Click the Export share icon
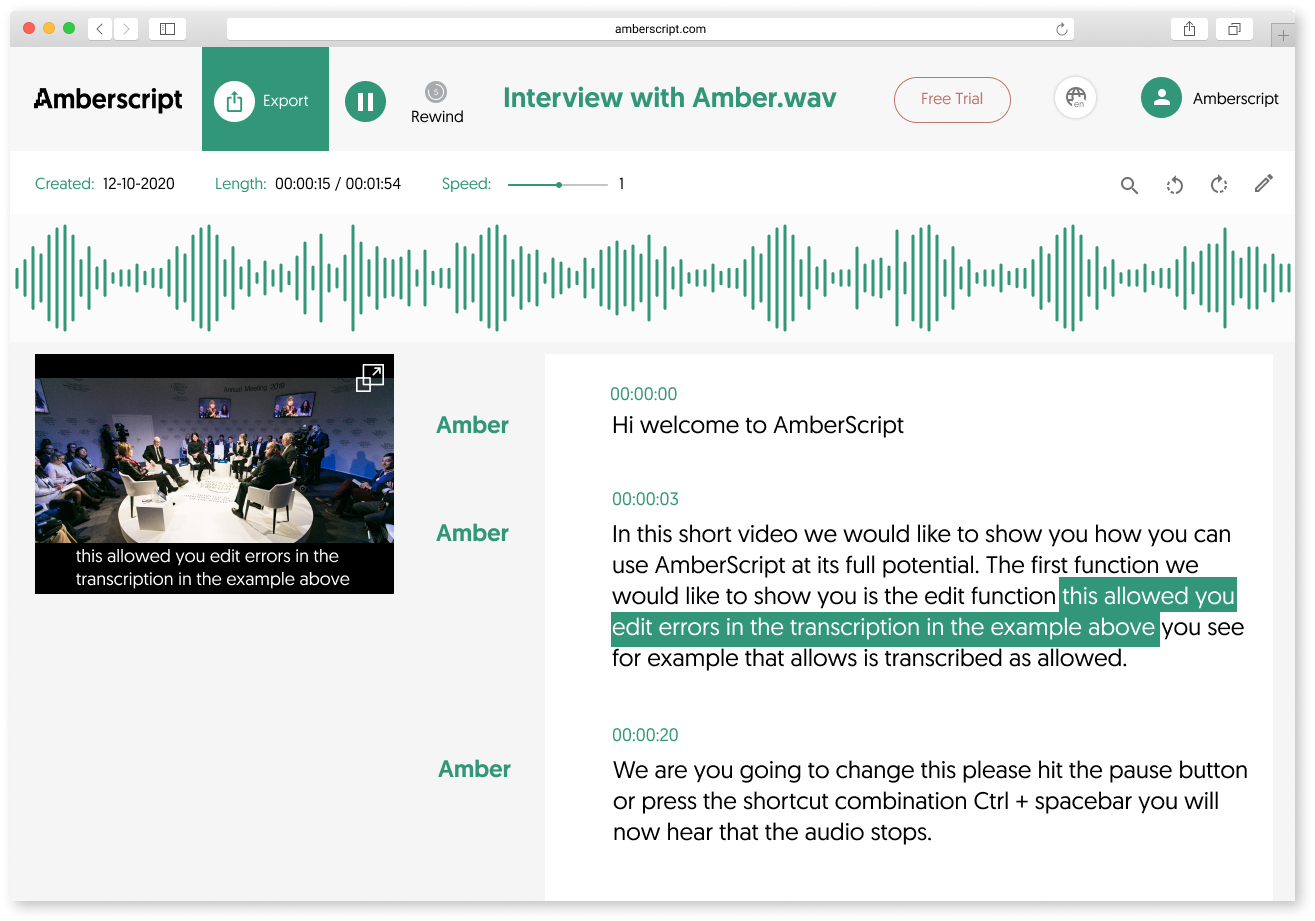This screenshot has height=921, width=1315. pos(235,100)
